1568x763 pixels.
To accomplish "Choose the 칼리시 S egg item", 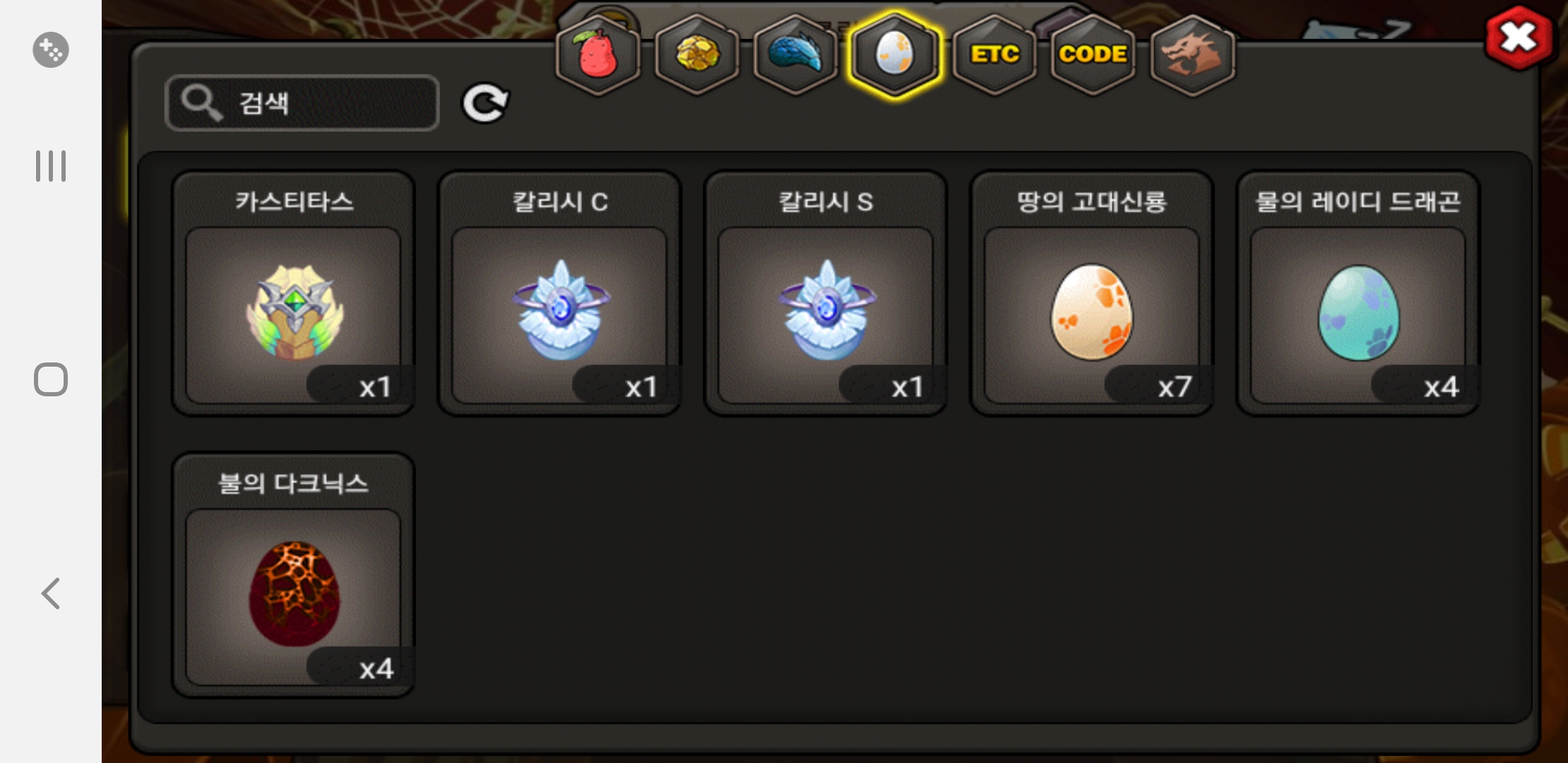I will tap(826, 294).
